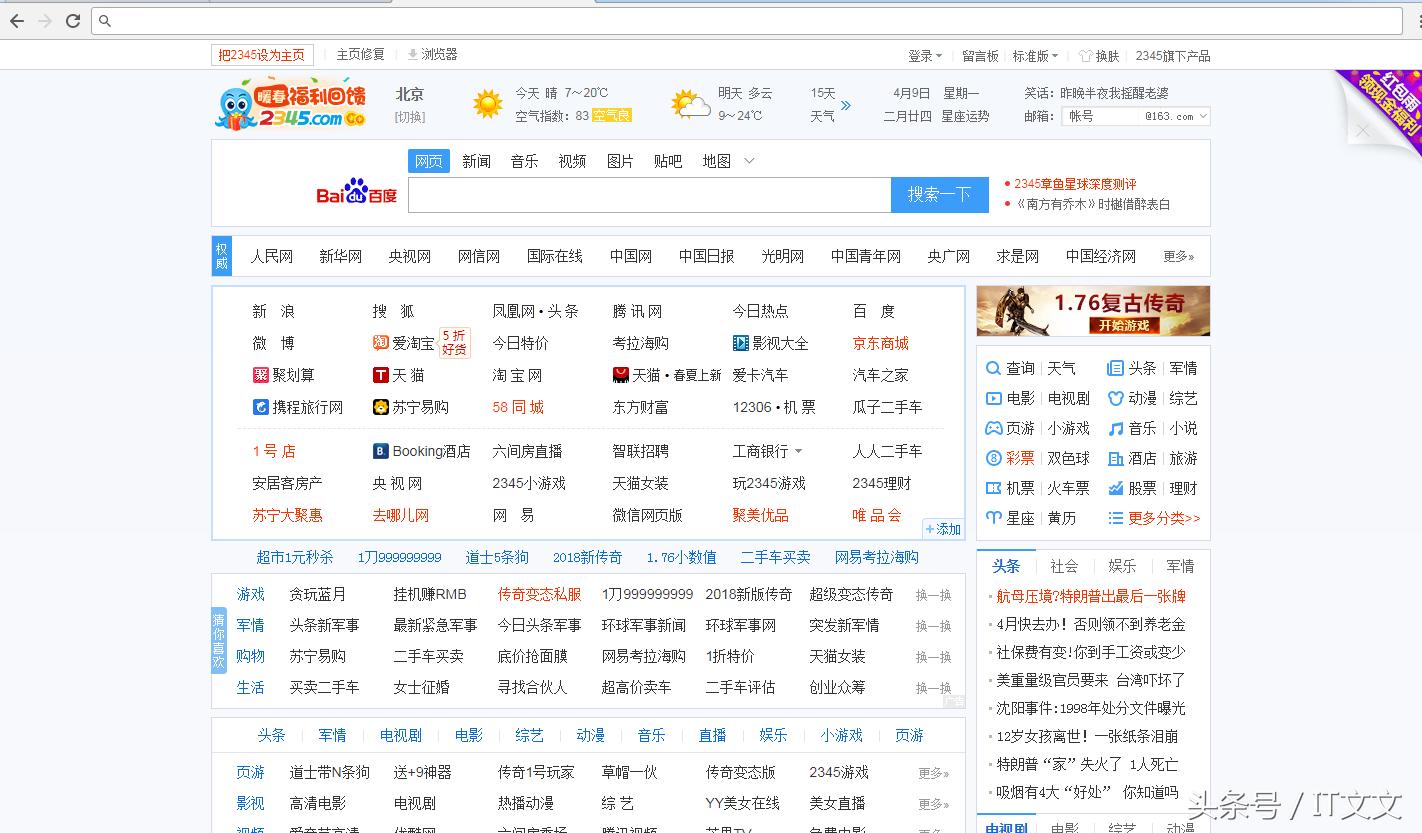Click the Baidu logo
Viewport: 1422px width, 833px height.
[357, 193]
